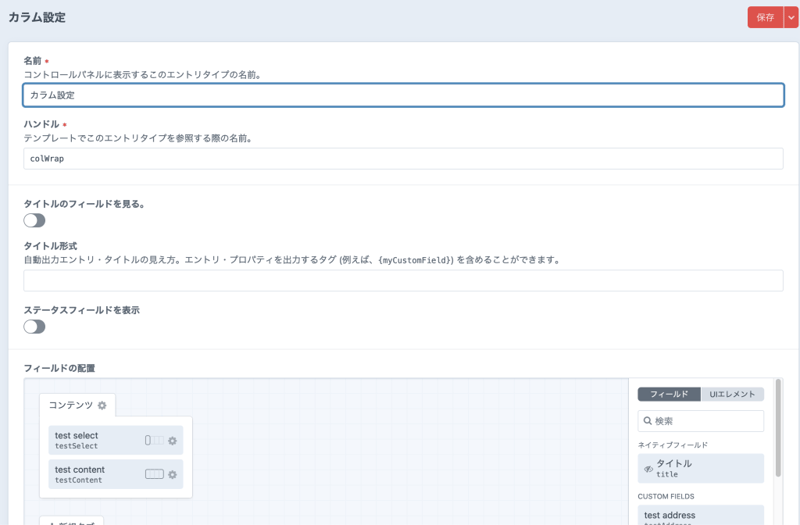The width and height of the screenshot is (800, 525).
Task: Open gear settings for test select field
Action: (x=173, y=441)
